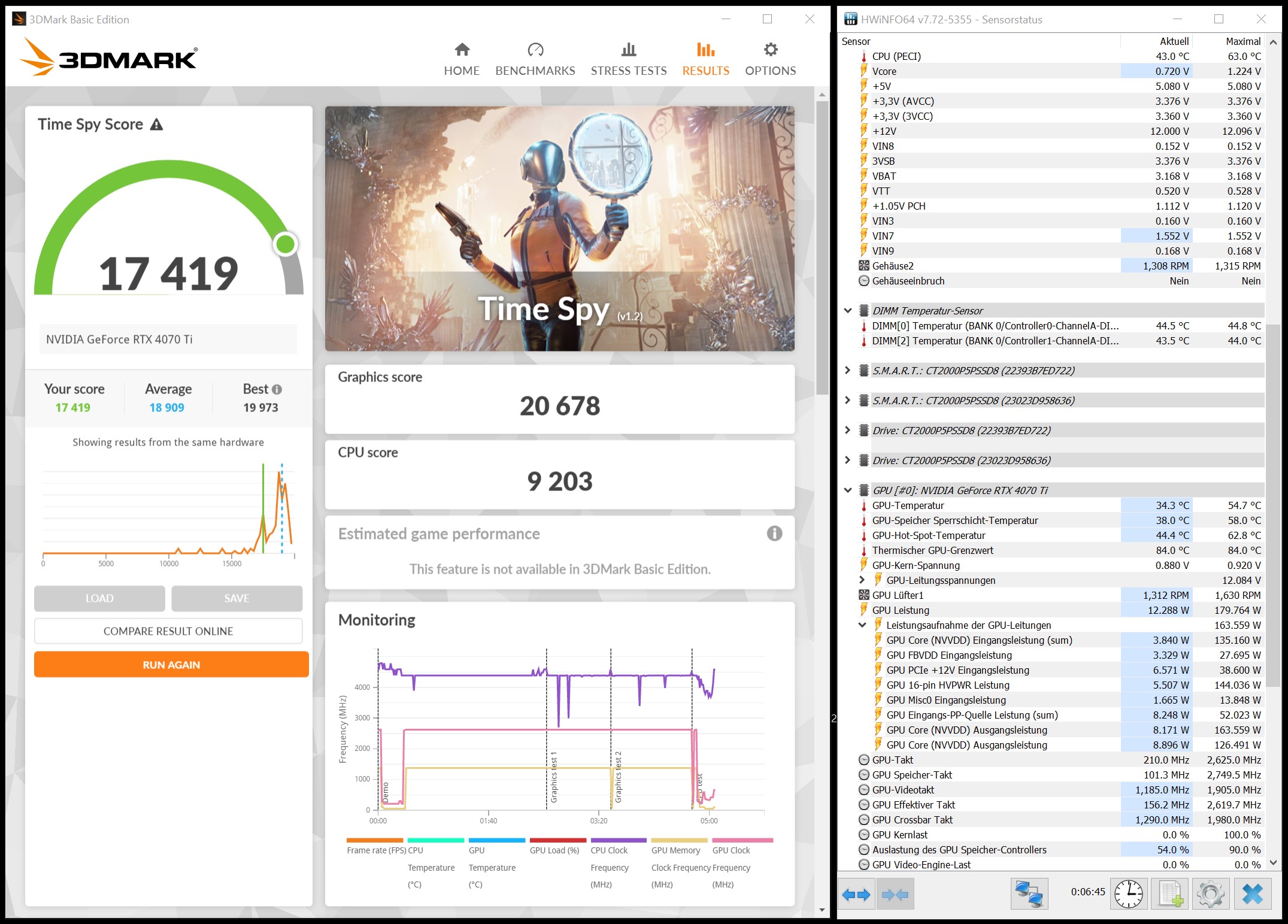Click the HWiNFO log file icon
The height and width of the screenshot is (924, 1288).
coord(1170,895)
